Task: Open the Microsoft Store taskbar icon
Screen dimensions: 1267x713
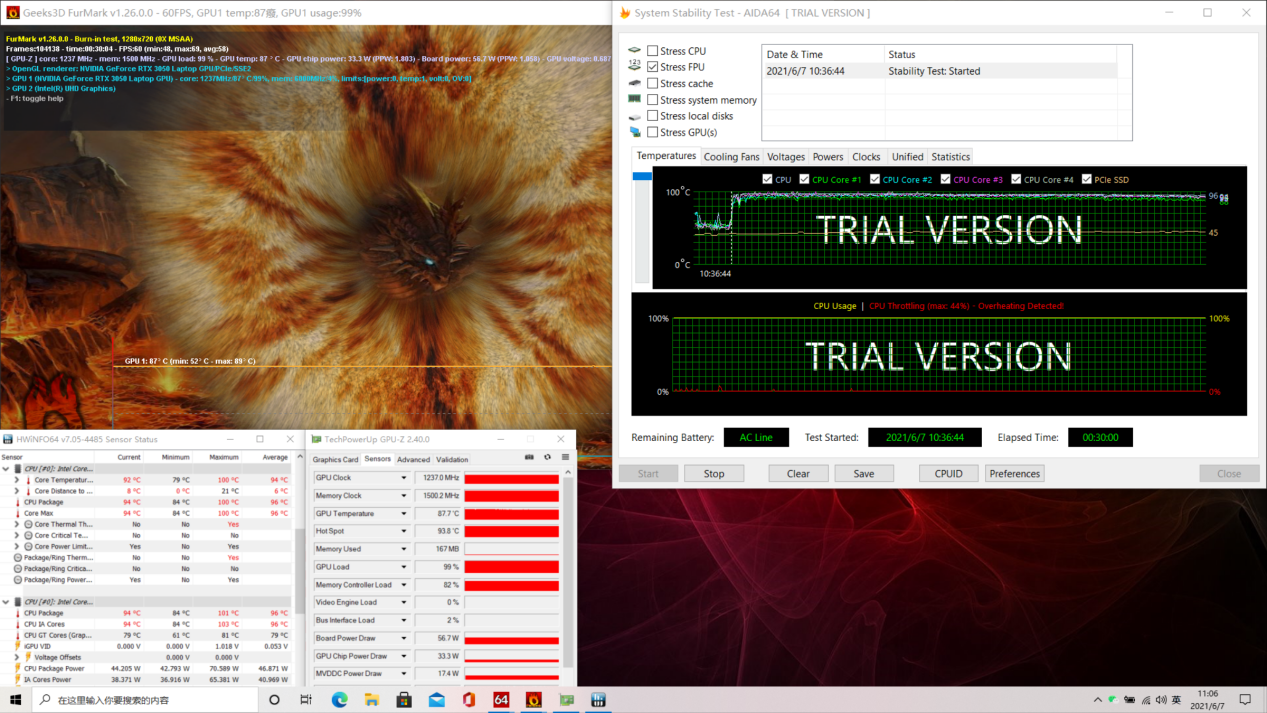Action: point(404,700)
